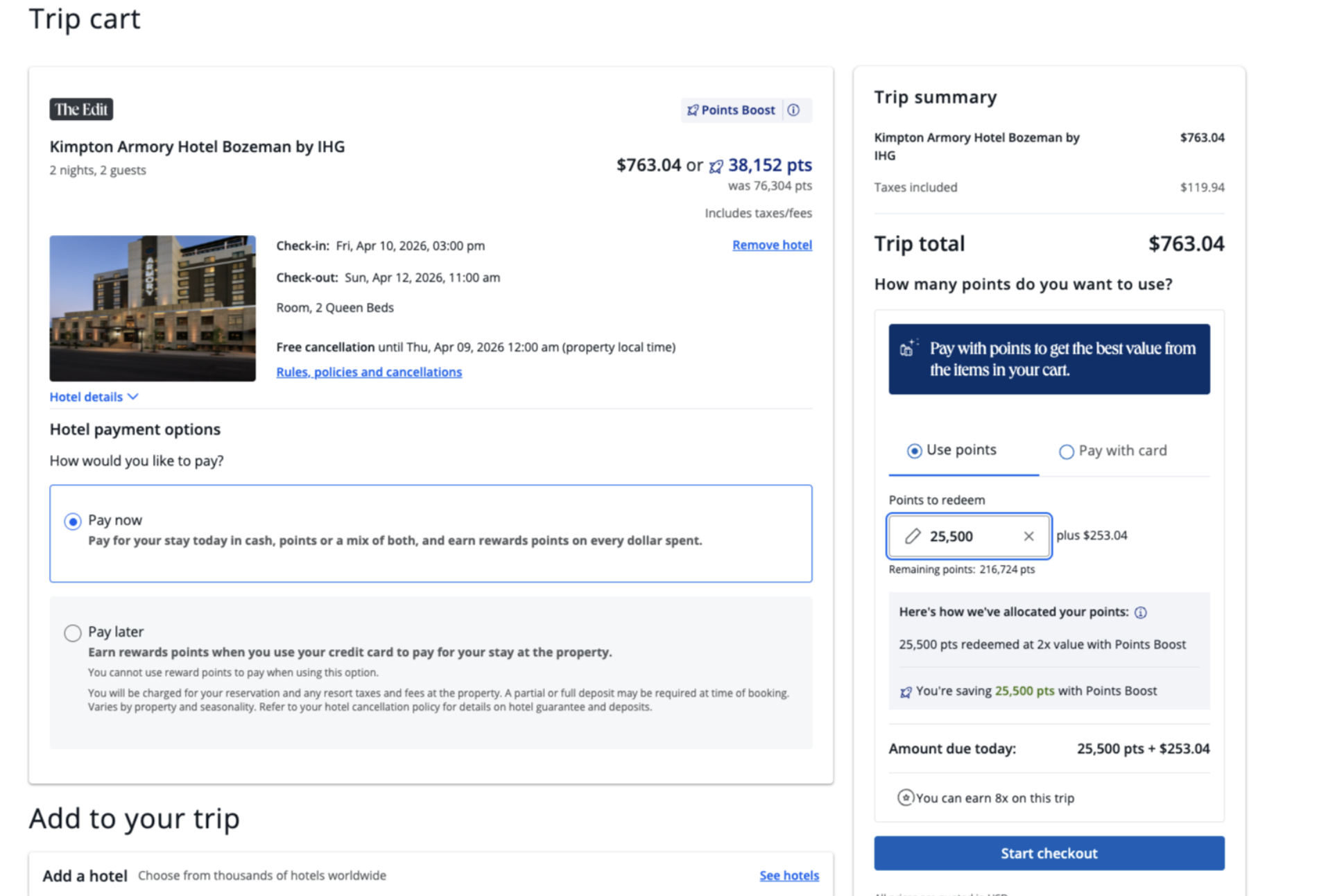Screen dimensions: 1319x896
Task: Click the Points Boost info icon
Action: (793, 110)
